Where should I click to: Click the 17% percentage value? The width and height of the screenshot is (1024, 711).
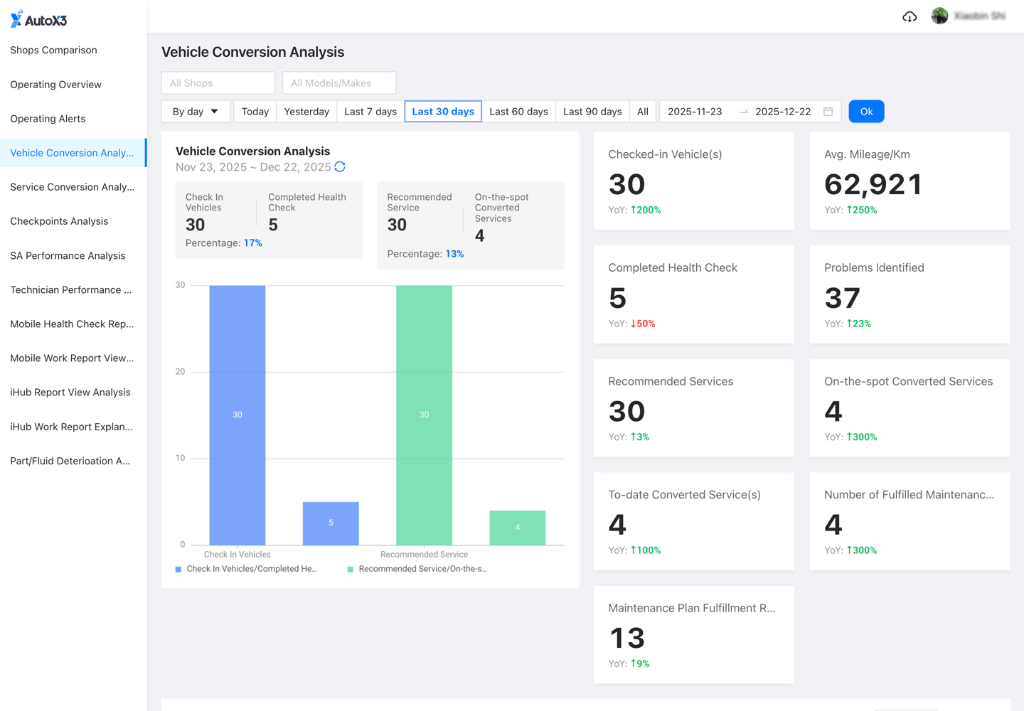pos(253,243)
